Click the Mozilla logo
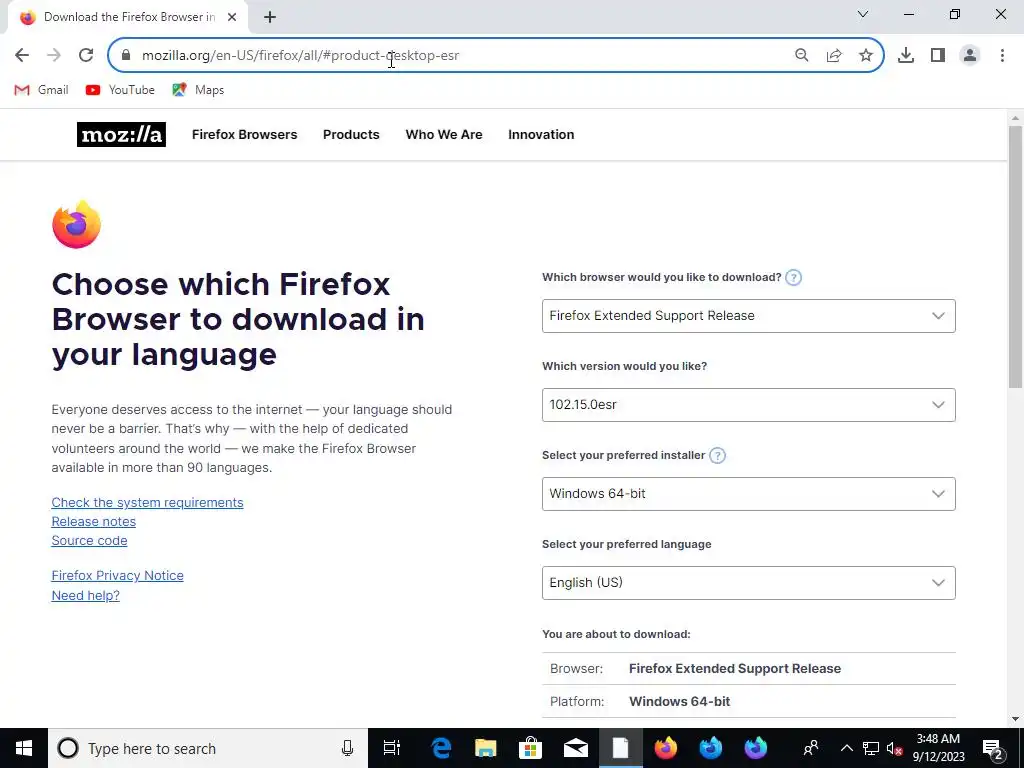Viewport: 1024px width, 768px height. [x=121, y=135]
